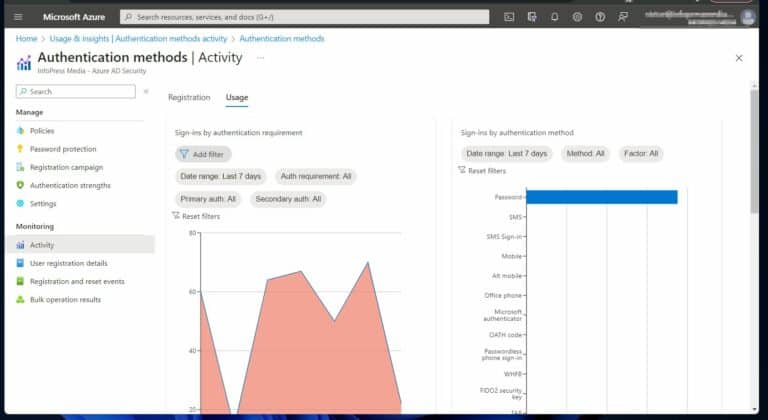The width and height of the screenshot is (768, 420).
Task: Open User registration details menu item
Action: point(69,263)
